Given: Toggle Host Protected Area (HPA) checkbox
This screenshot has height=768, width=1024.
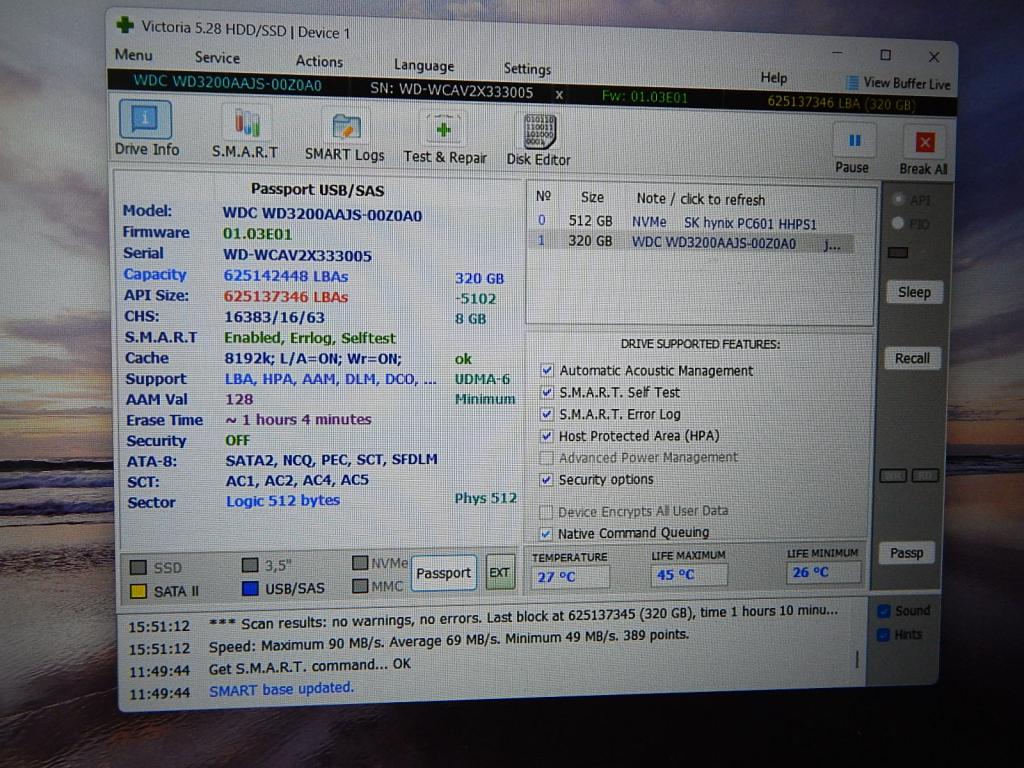Looking at the screenshot, I should [x=547, y=436].
